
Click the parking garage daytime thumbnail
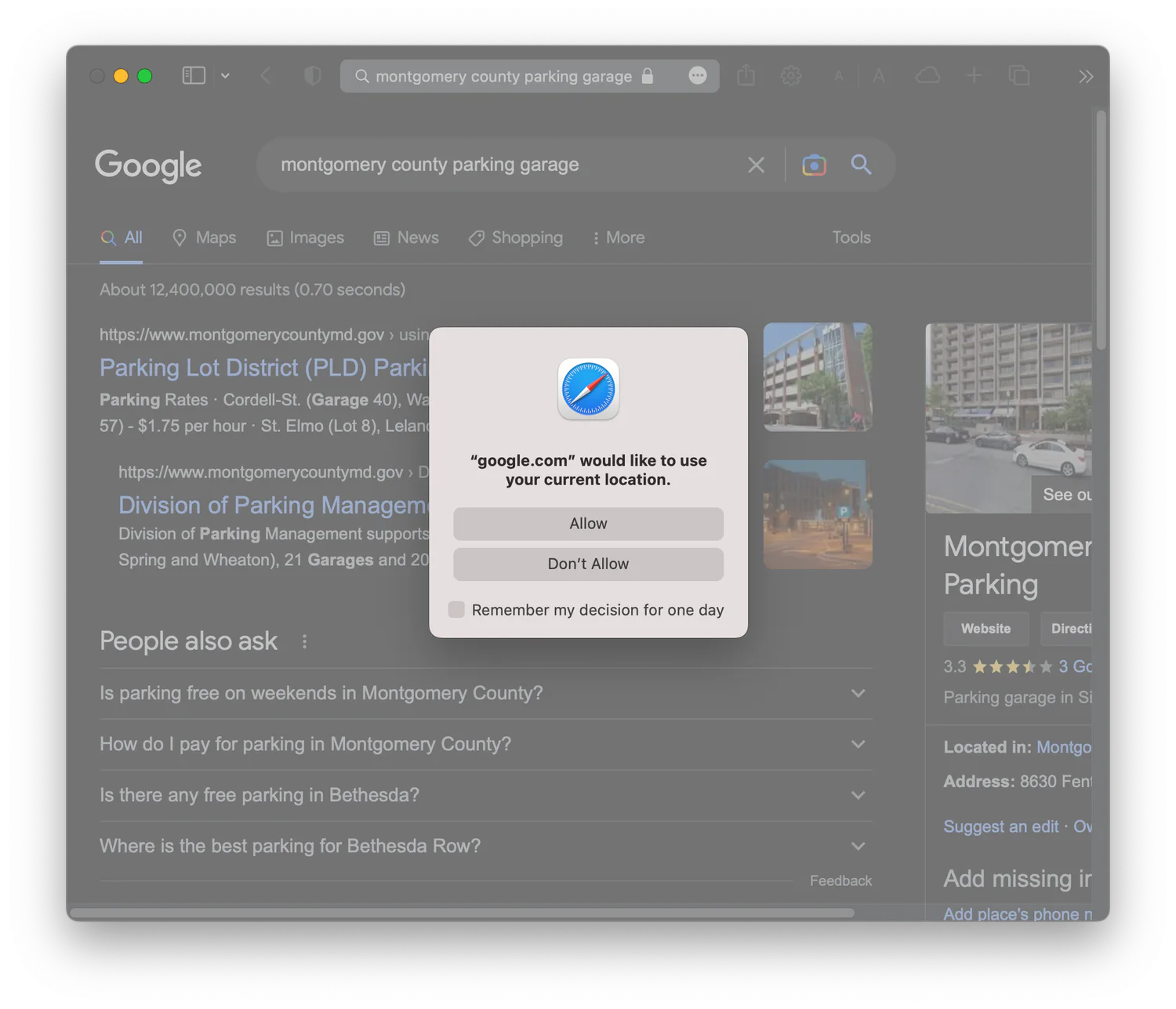click(x=818, y=377)
